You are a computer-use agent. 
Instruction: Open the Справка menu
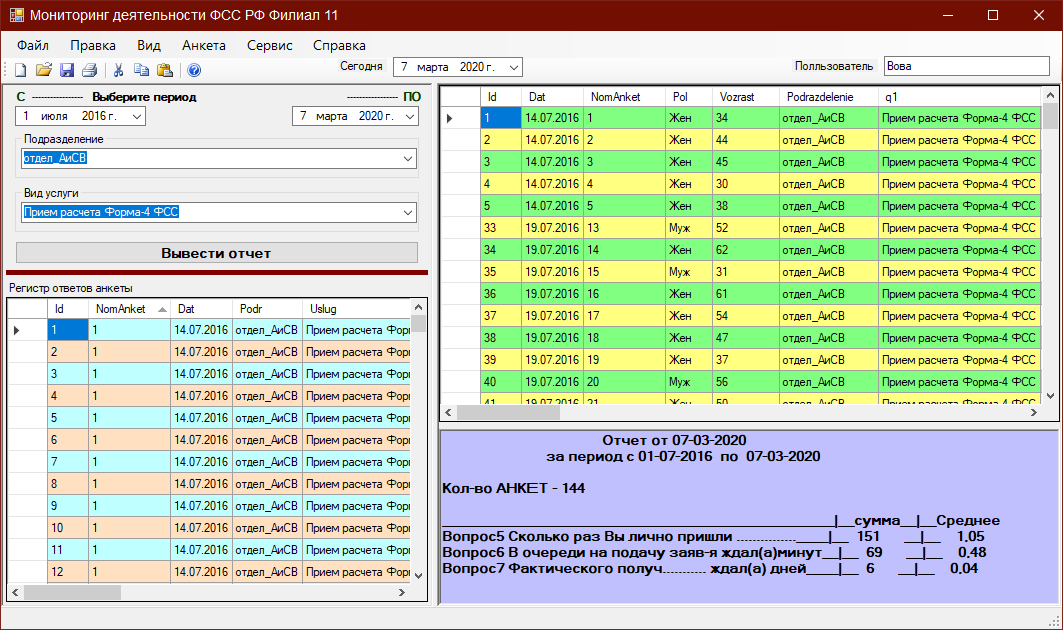tap(339, 45)
